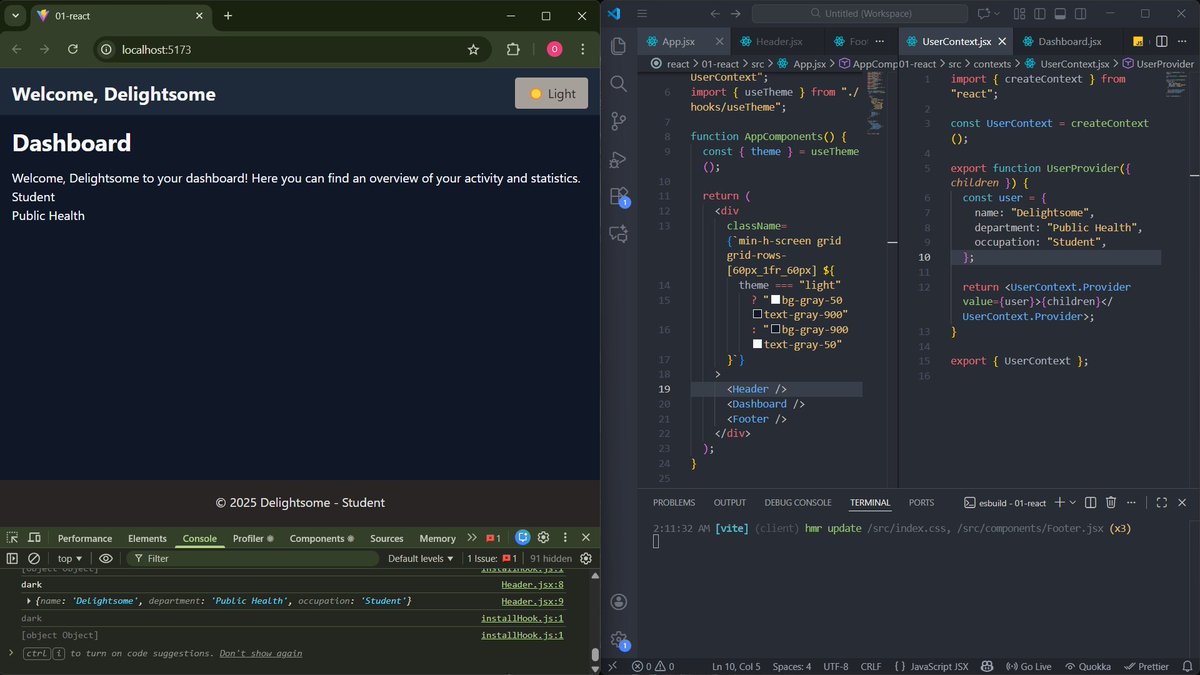Viewport: 1200px width, 675px height.
Task: Open the launch profile dropdown next to New Terminal
Action: [1073, 502]
